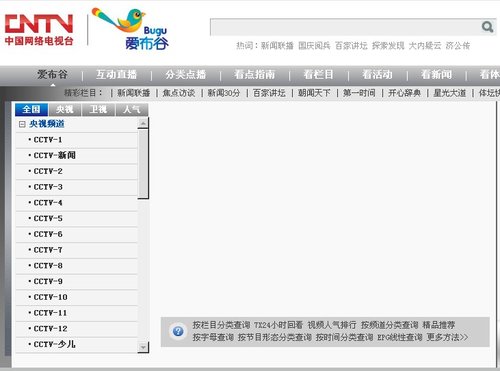The height and width of the screenshot is (371, 500).
Task: Click 济公传 hot word link
Action: tap(458, 46)
